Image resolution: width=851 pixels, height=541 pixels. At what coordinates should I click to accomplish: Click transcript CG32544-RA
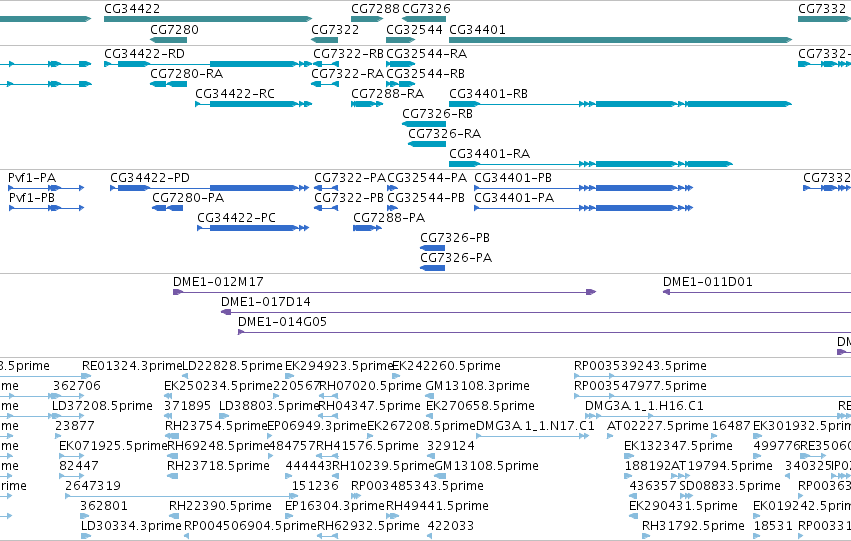(x=427, y=54)
